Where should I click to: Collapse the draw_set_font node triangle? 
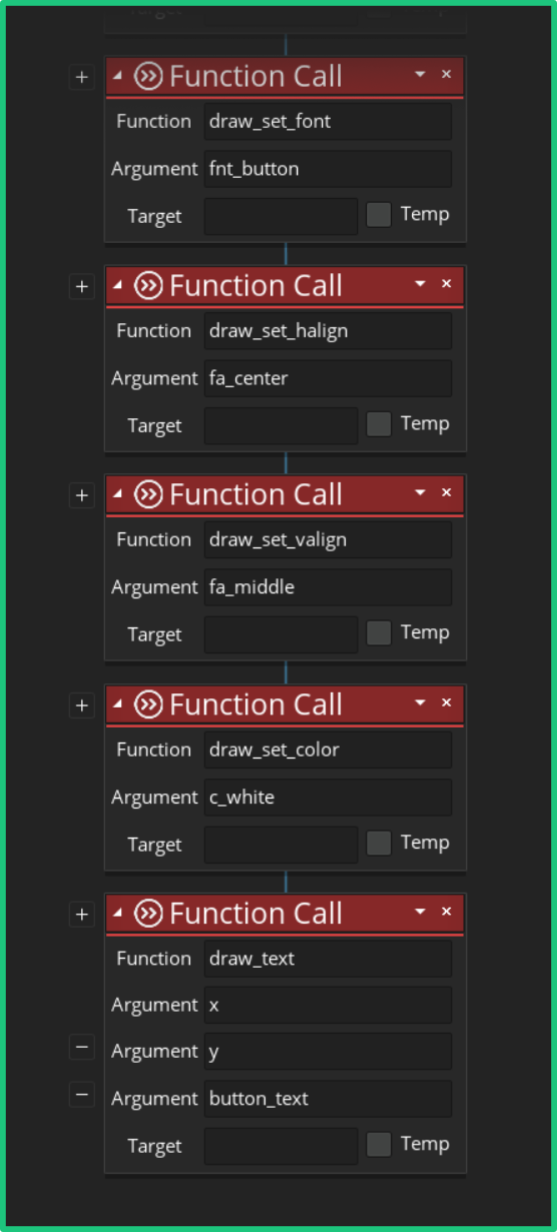click(x=118, y=75)
